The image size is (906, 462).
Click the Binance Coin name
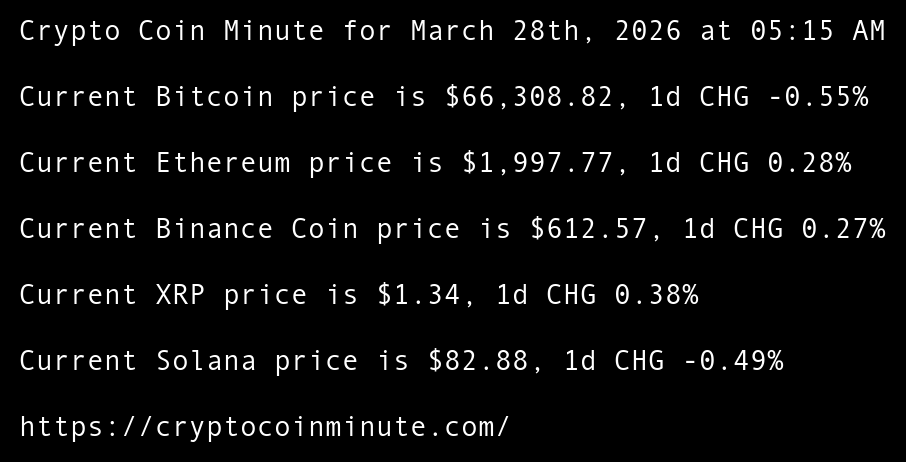tap(257, 229)
